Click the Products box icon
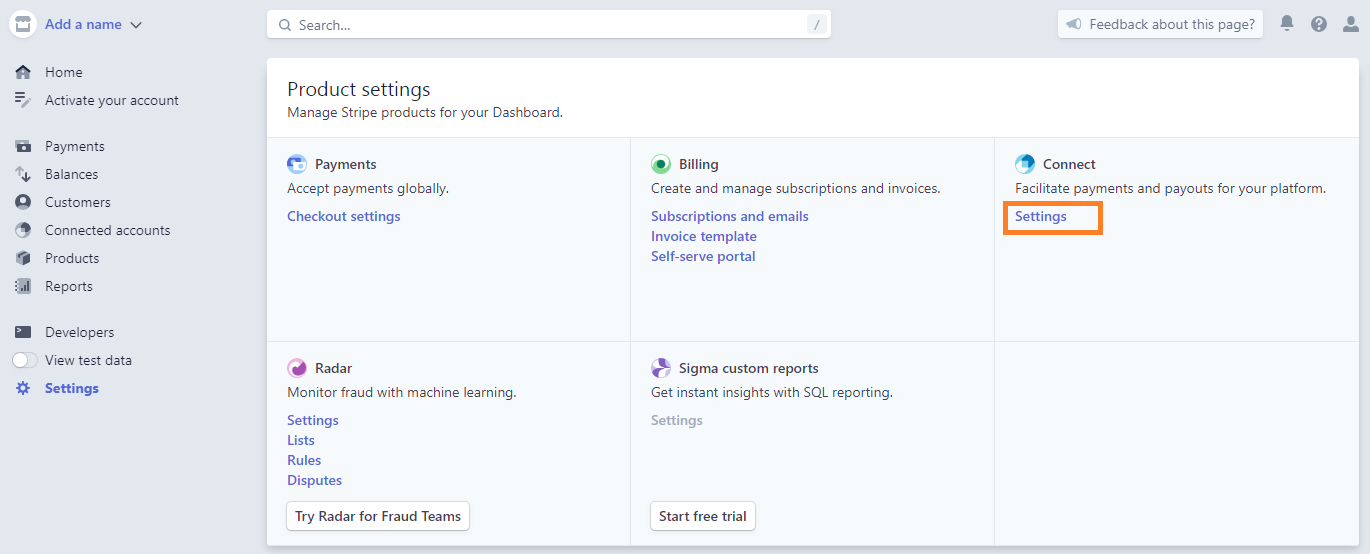 pos(23,258)
